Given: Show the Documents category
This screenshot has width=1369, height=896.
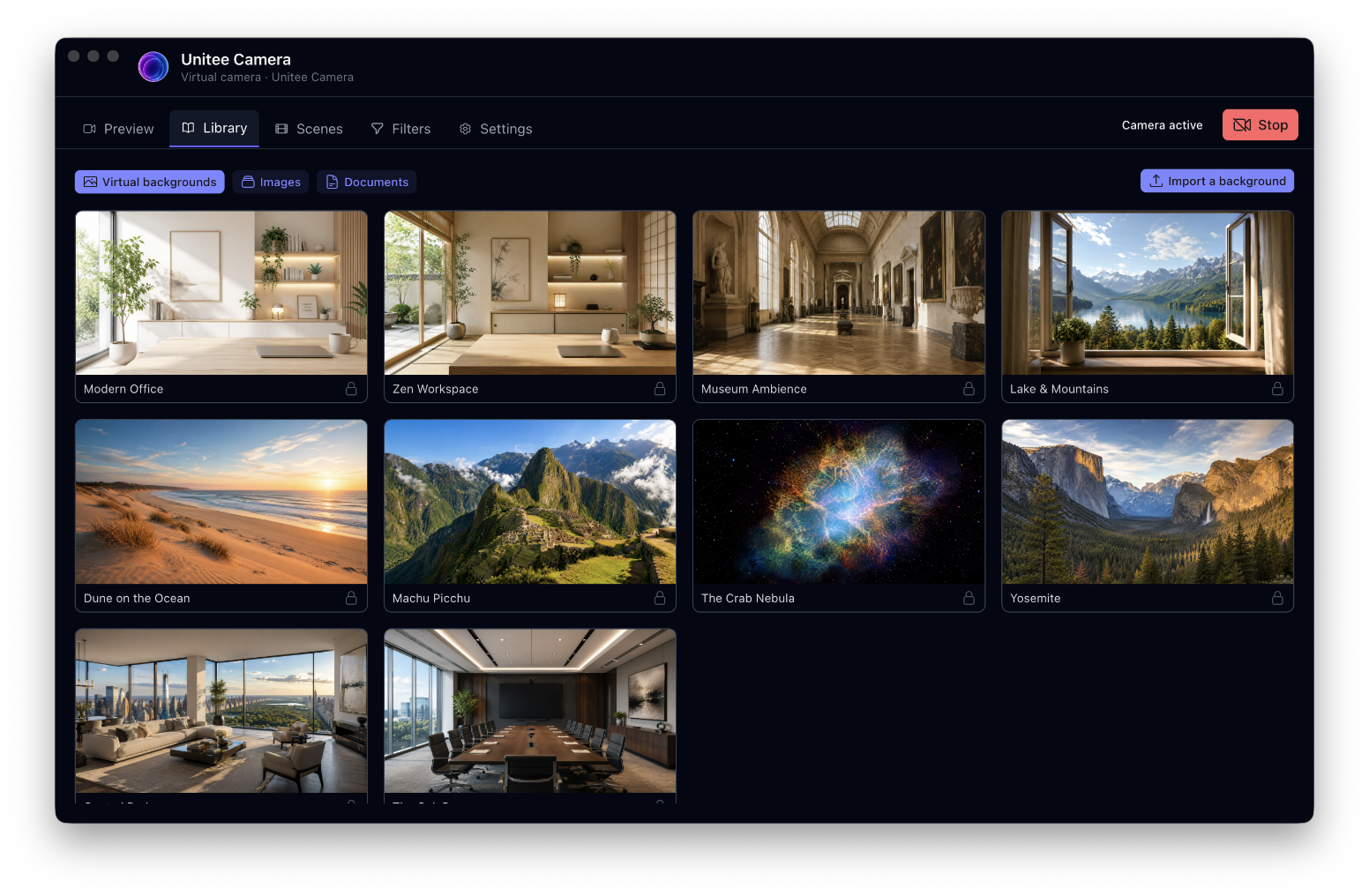Looking at the screenshot, I should 367,182.
